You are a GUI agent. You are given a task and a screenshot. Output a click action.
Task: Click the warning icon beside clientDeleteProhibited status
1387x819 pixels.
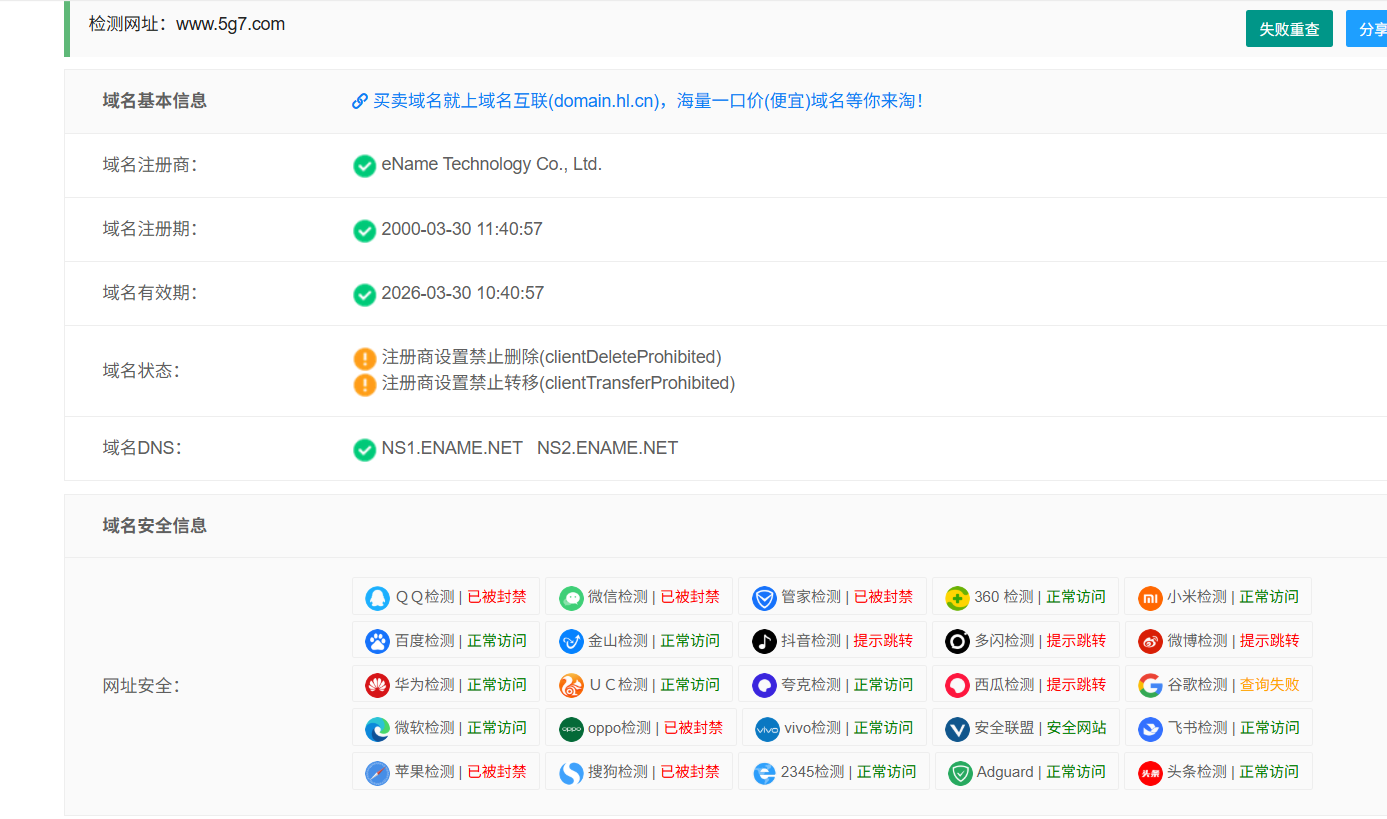point(364,357)
